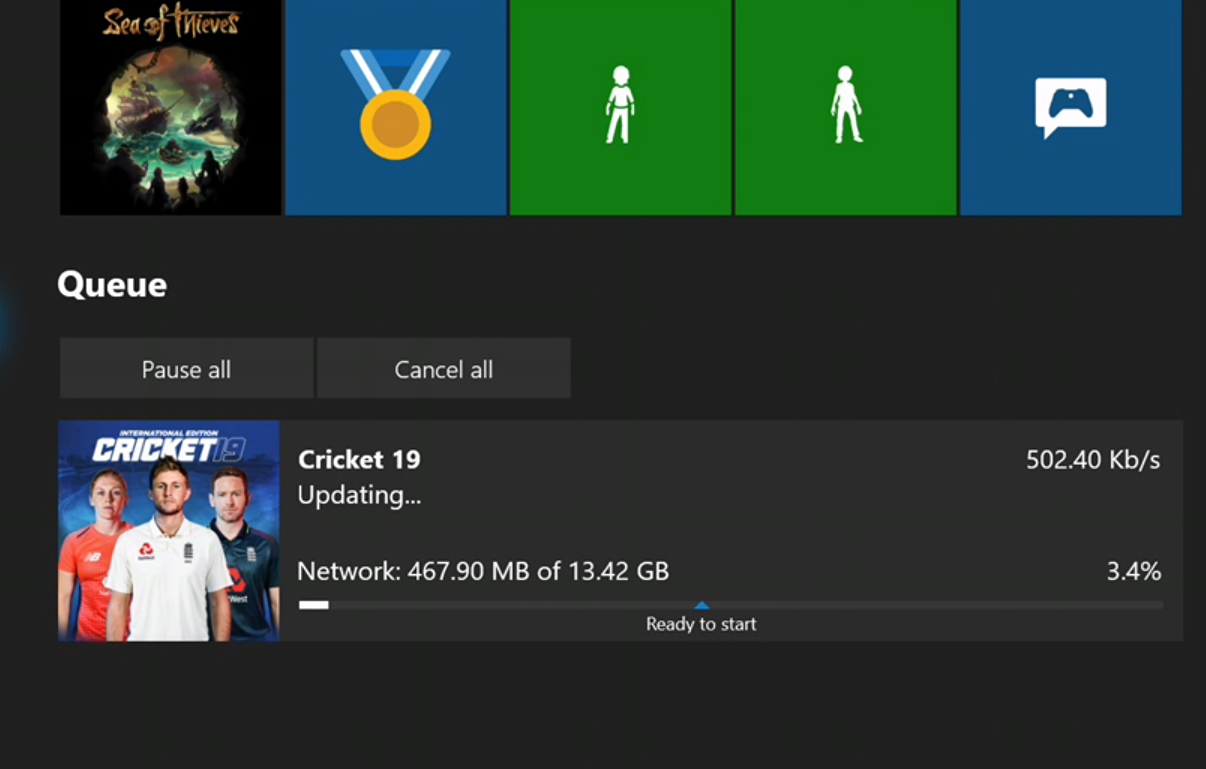Click the blue Ready to start marker

pyautogui.click(x=702, y=605)
